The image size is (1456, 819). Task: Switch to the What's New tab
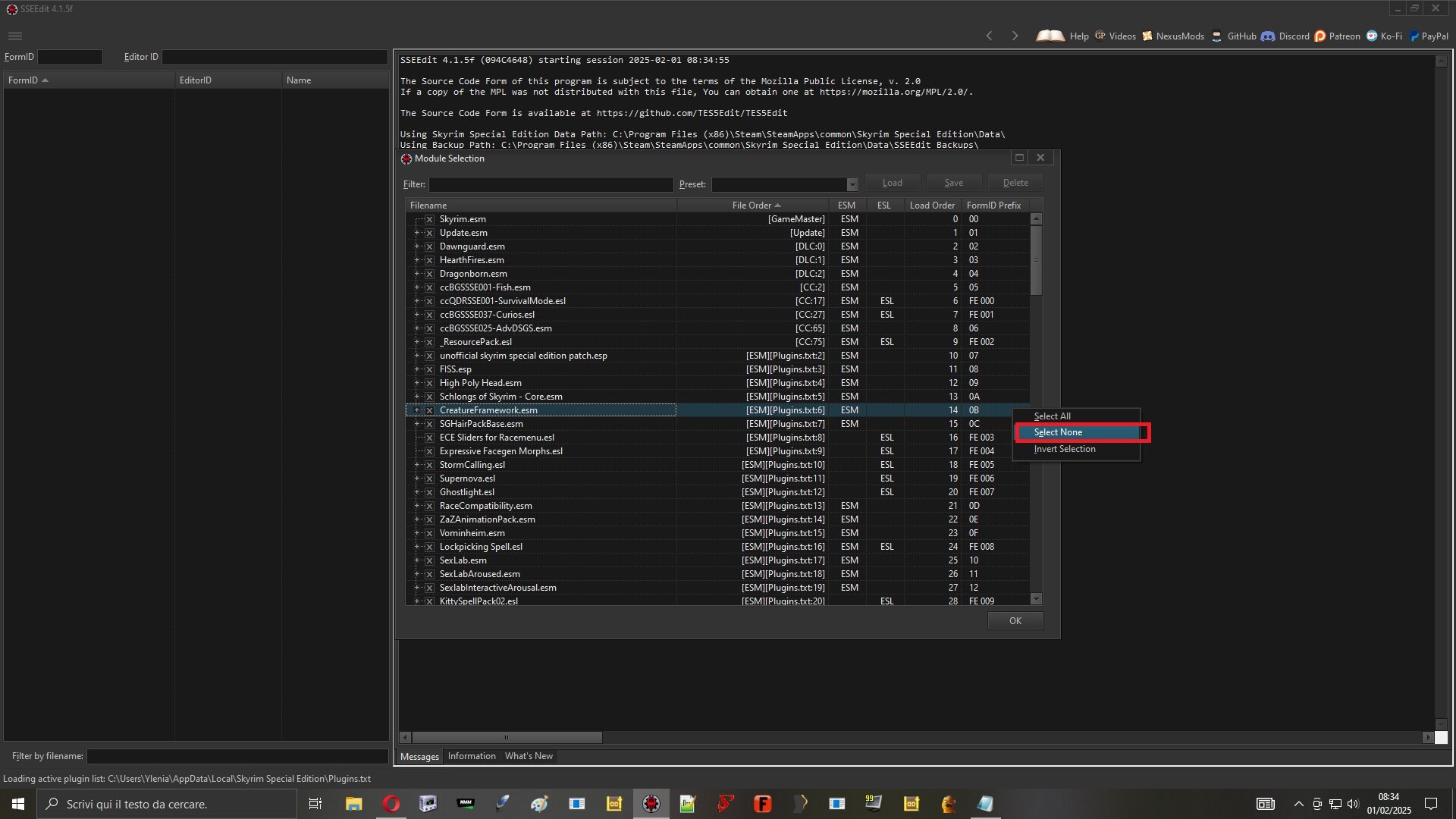[x=529, y=756]
